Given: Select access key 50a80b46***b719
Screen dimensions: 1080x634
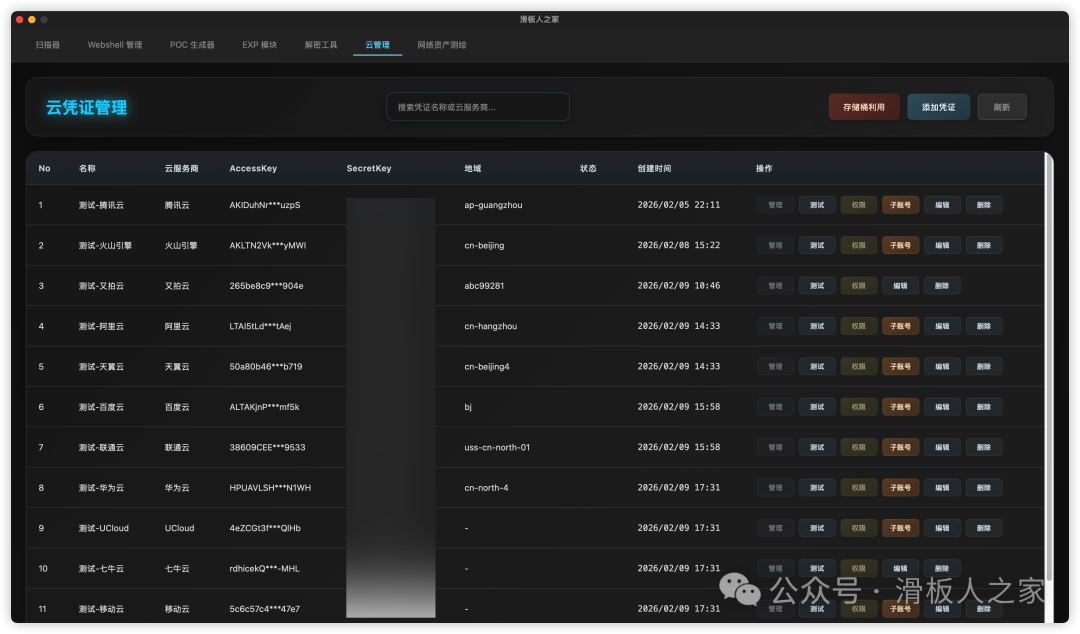Looking at the screenshot, I should coord(265,367).
